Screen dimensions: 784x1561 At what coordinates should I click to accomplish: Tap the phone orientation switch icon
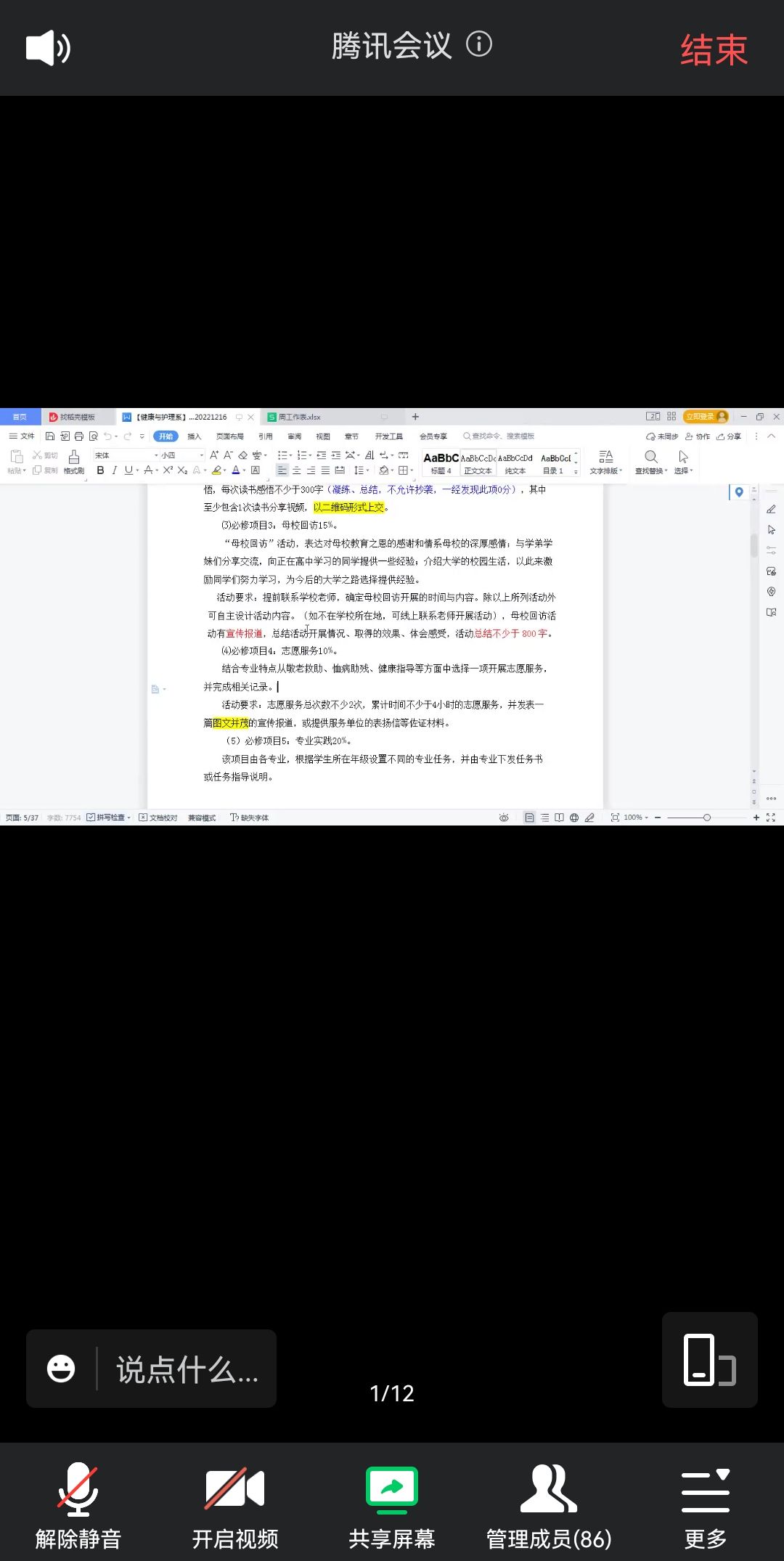[709, 1360]
